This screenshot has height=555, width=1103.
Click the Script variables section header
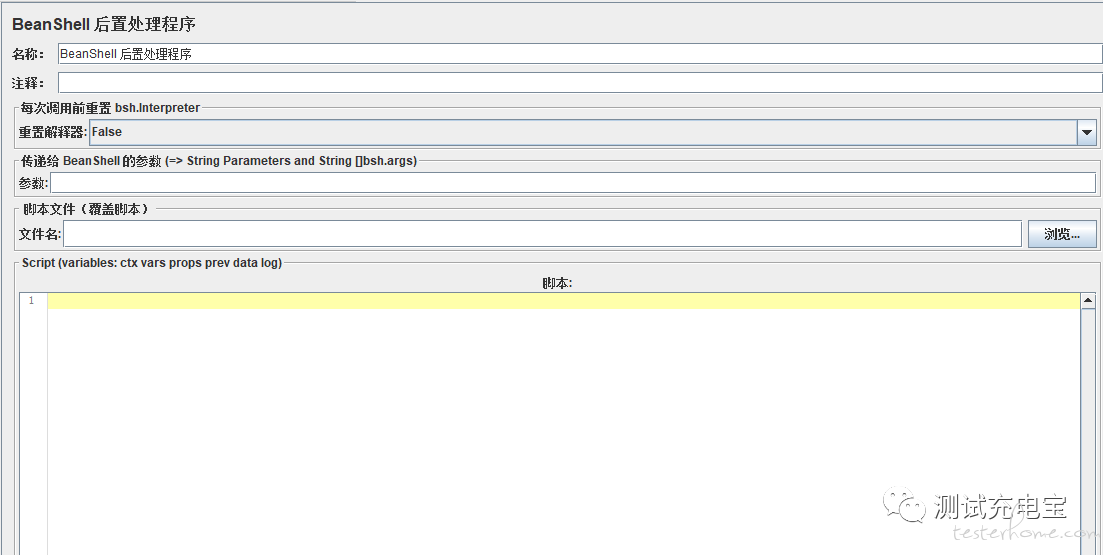152,263
